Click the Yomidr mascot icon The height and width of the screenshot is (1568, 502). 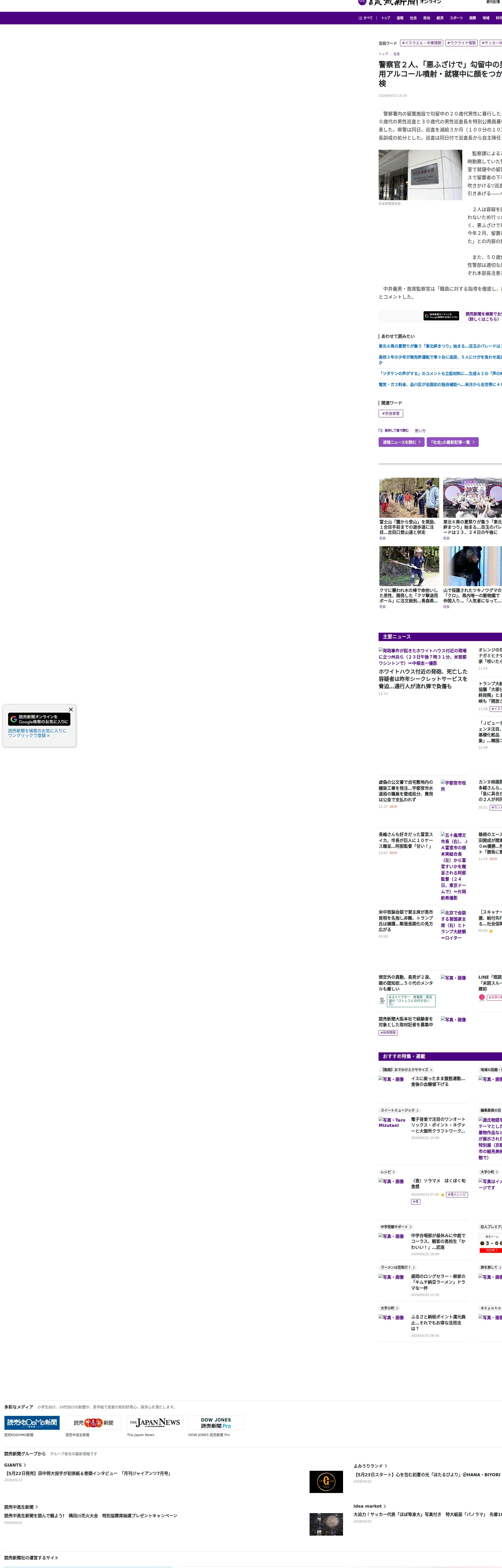pyautogui.click(x=382, y=1000)
